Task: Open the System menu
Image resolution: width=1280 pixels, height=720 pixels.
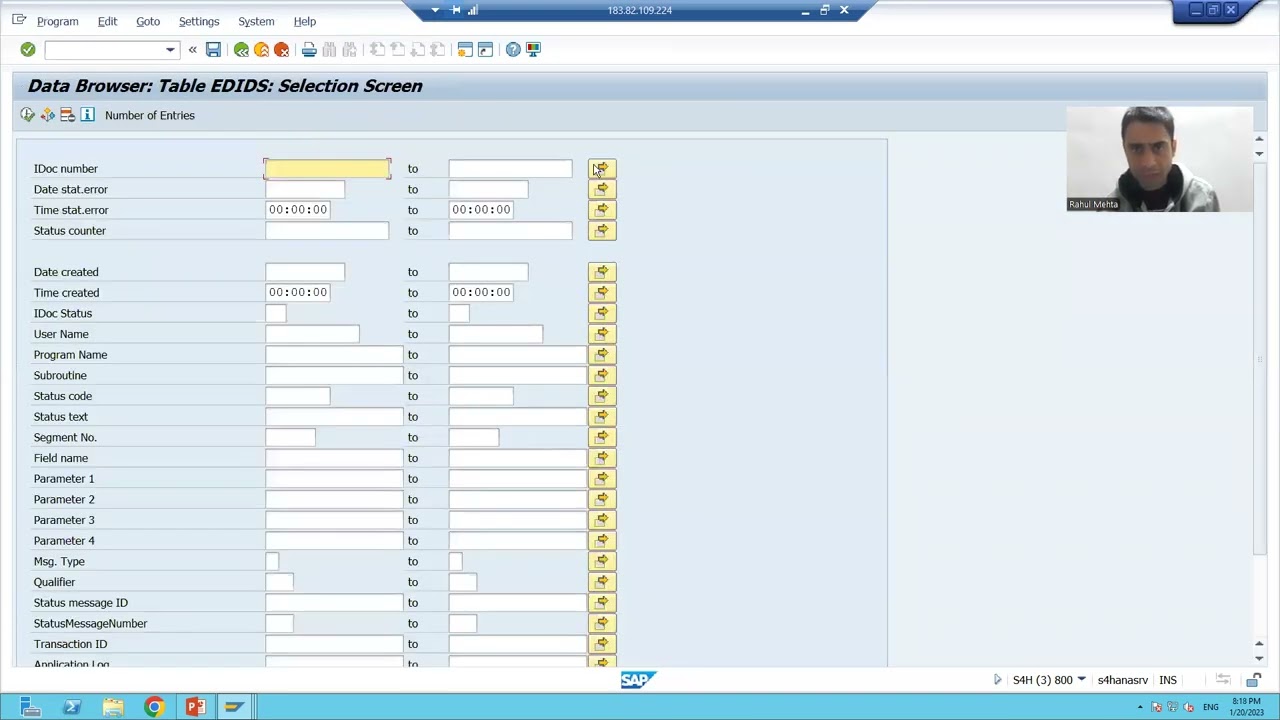Action: coord(256,21)
